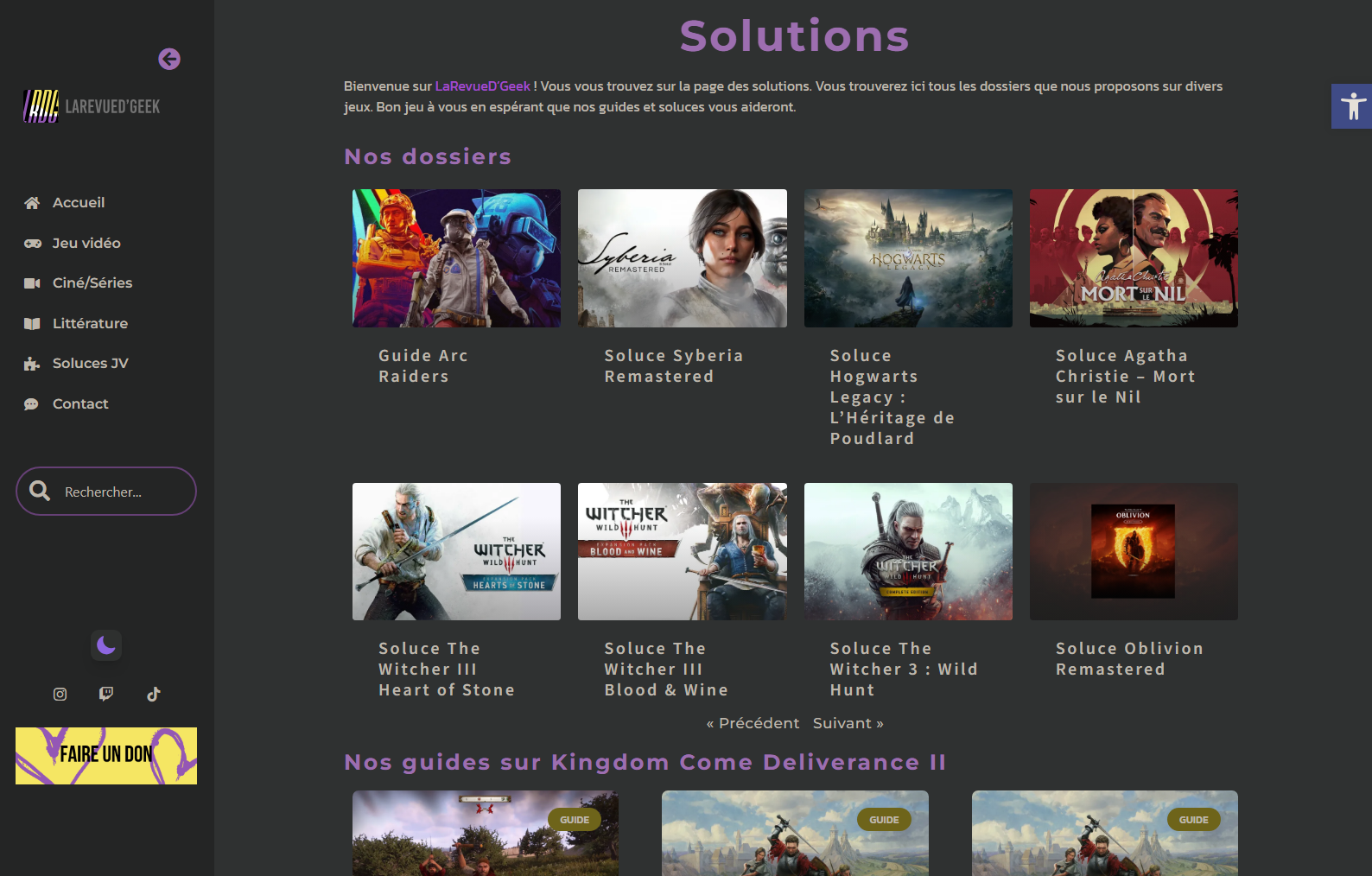1372x876 pixels.
Task: Open the Ciné/Séries section
Action: pos(92,282)
